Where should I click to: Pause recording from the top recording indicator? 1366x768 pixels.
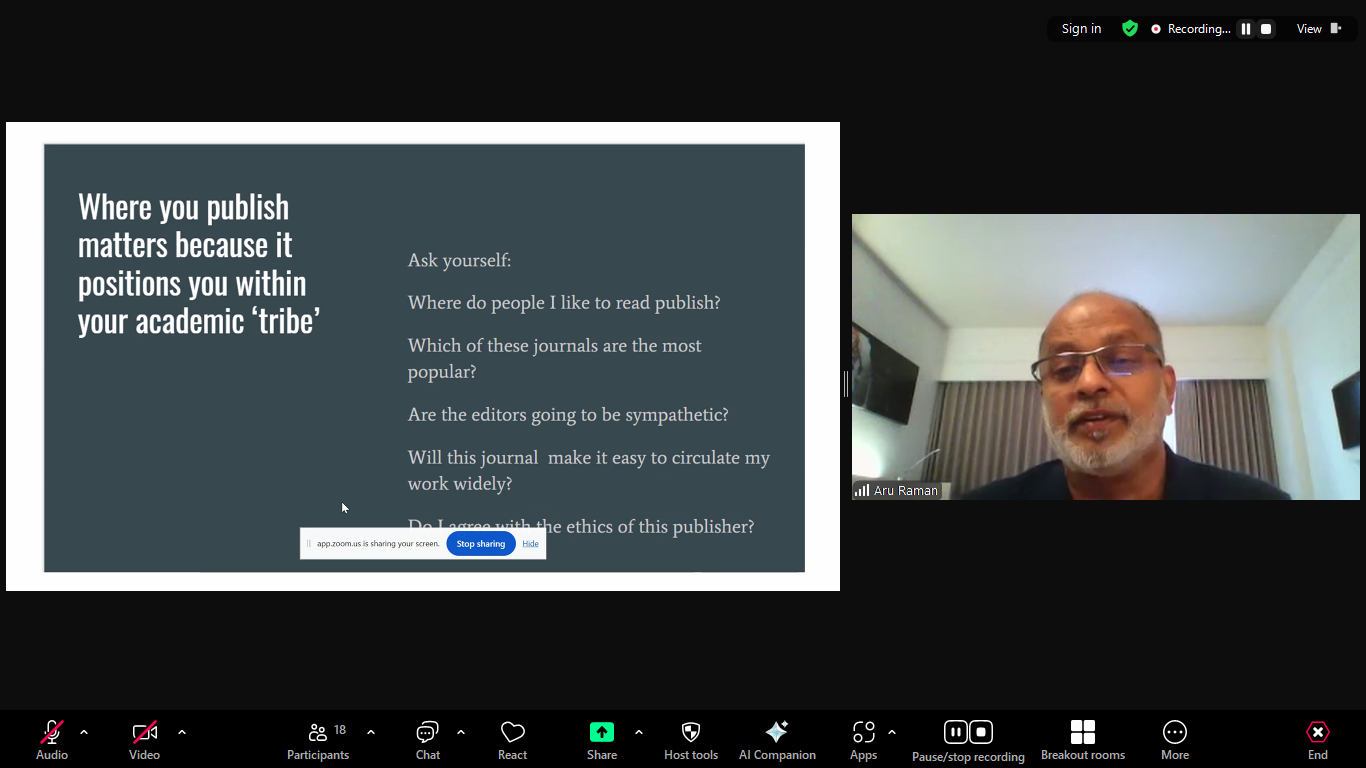[1246, 29]
